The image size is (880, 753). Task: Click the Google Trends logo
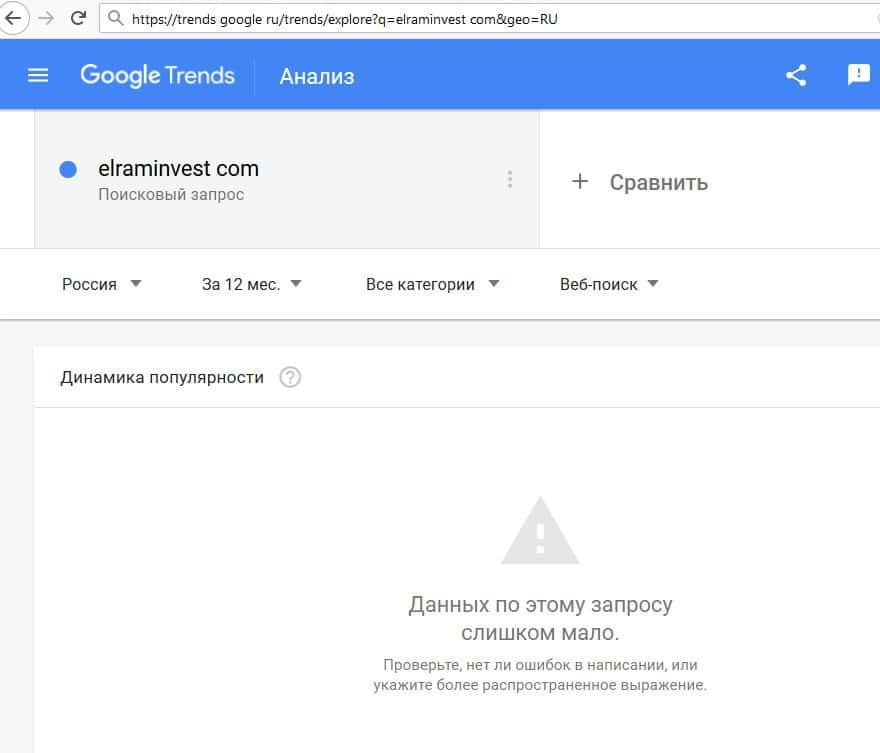pos(157,75)
